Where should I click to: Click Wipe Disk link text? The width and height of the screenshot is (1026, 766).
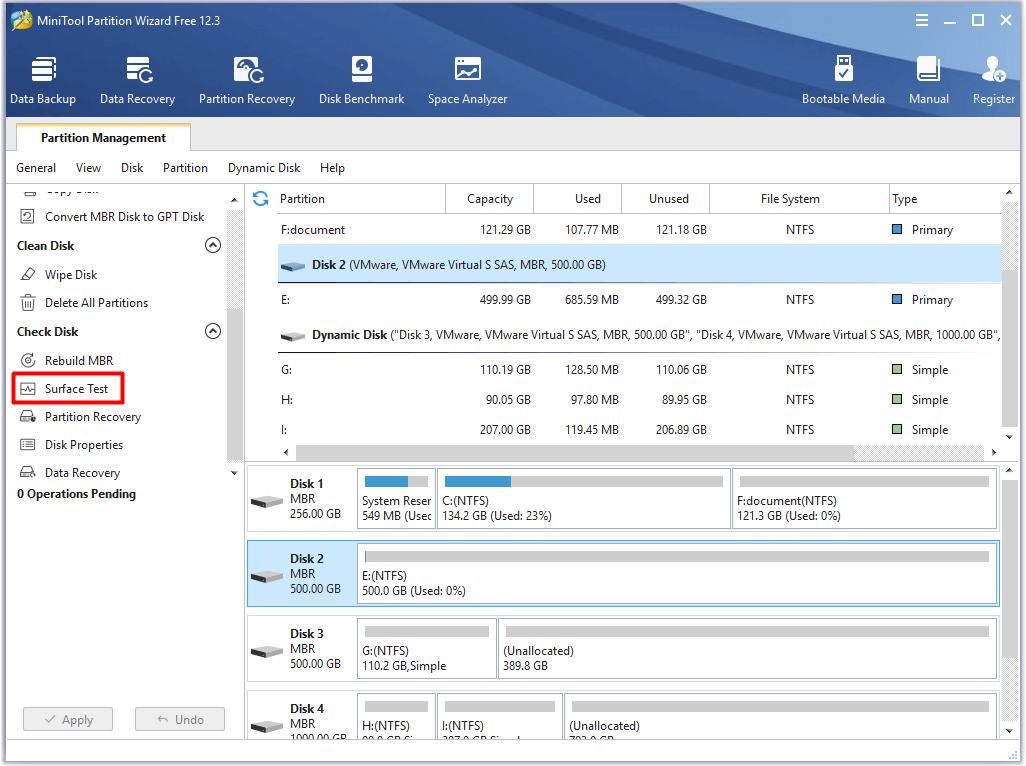click(x=71, y=275)
